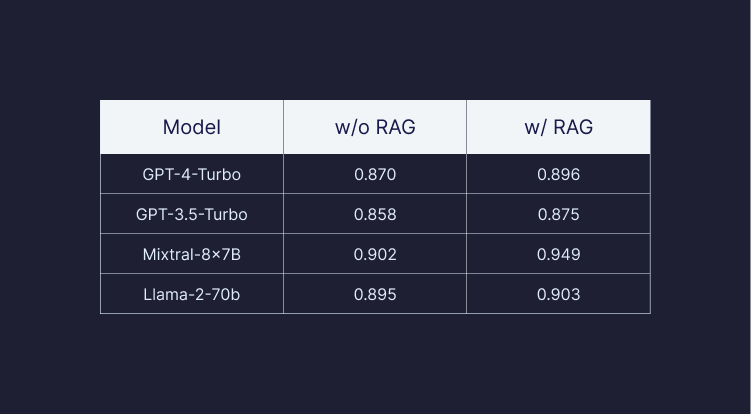Image resolution: width=751 pixels, height=414 pixels.
Task: Click the word Turbo in GPT-4-Turbo
Action: [220, 174]
